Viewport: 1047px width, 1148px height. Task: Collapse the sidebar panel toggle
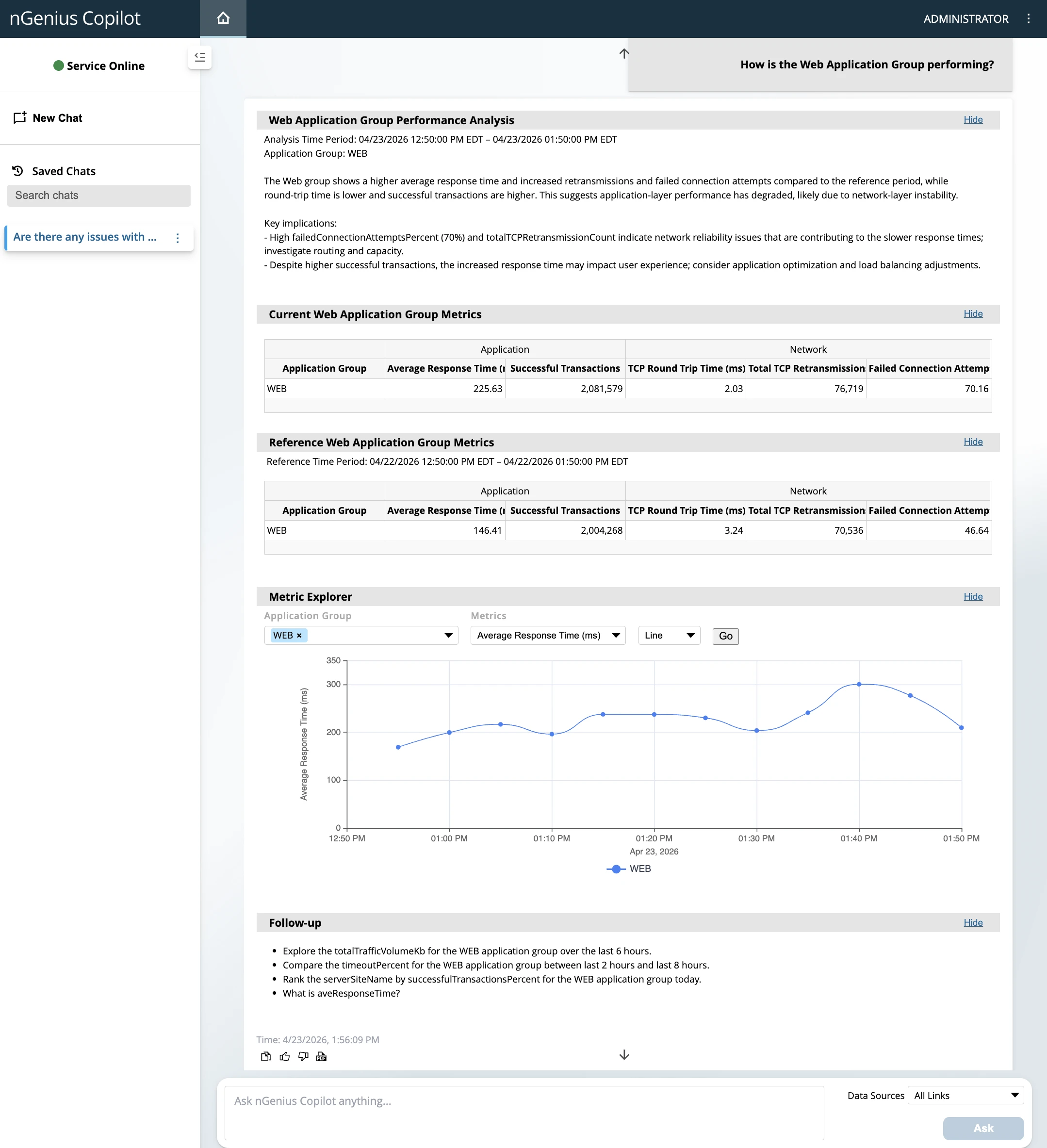(x=200, y=57)
